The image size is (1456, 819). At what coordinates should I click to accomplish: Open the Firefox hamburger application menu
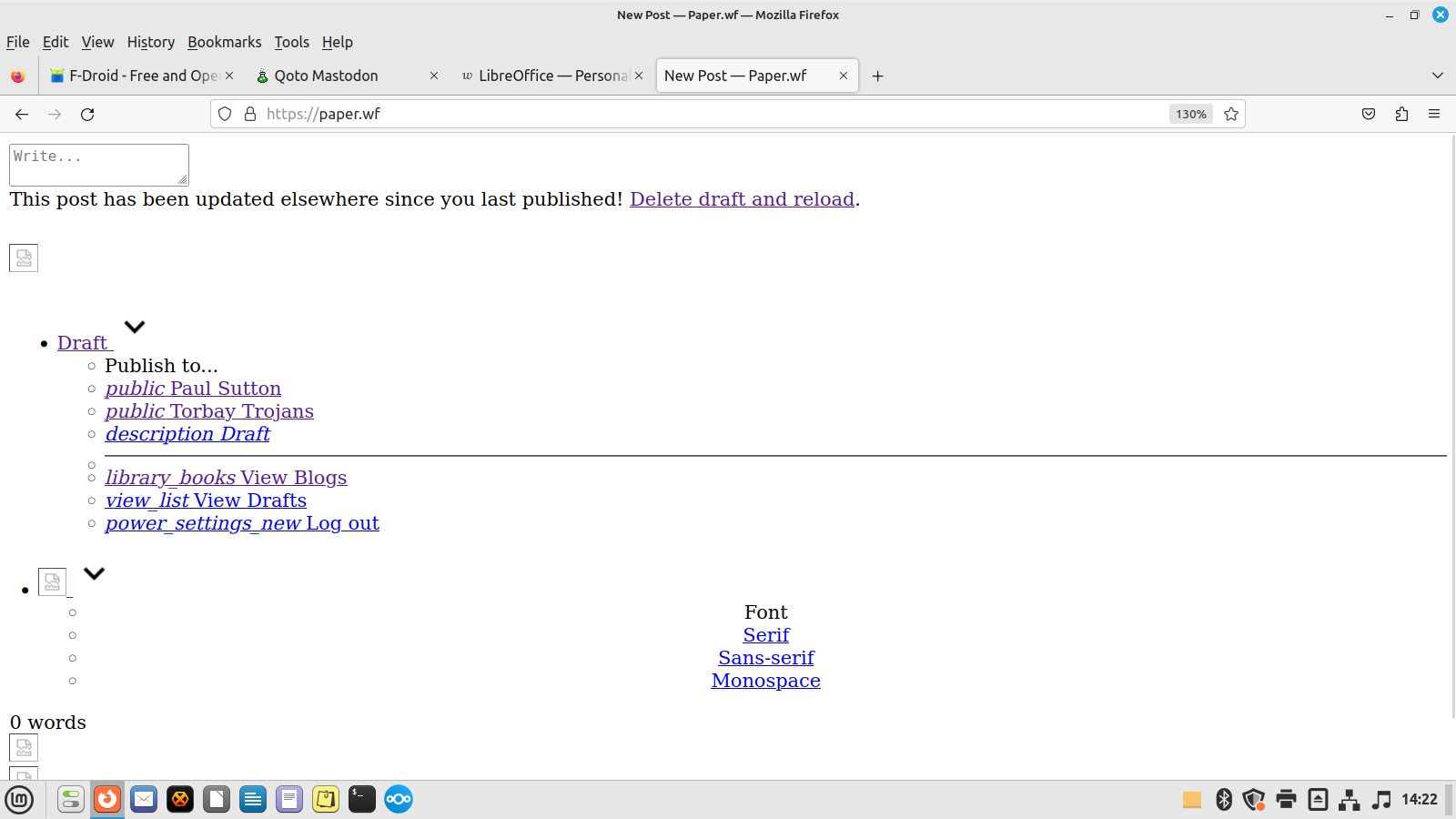coord(1434,114)
